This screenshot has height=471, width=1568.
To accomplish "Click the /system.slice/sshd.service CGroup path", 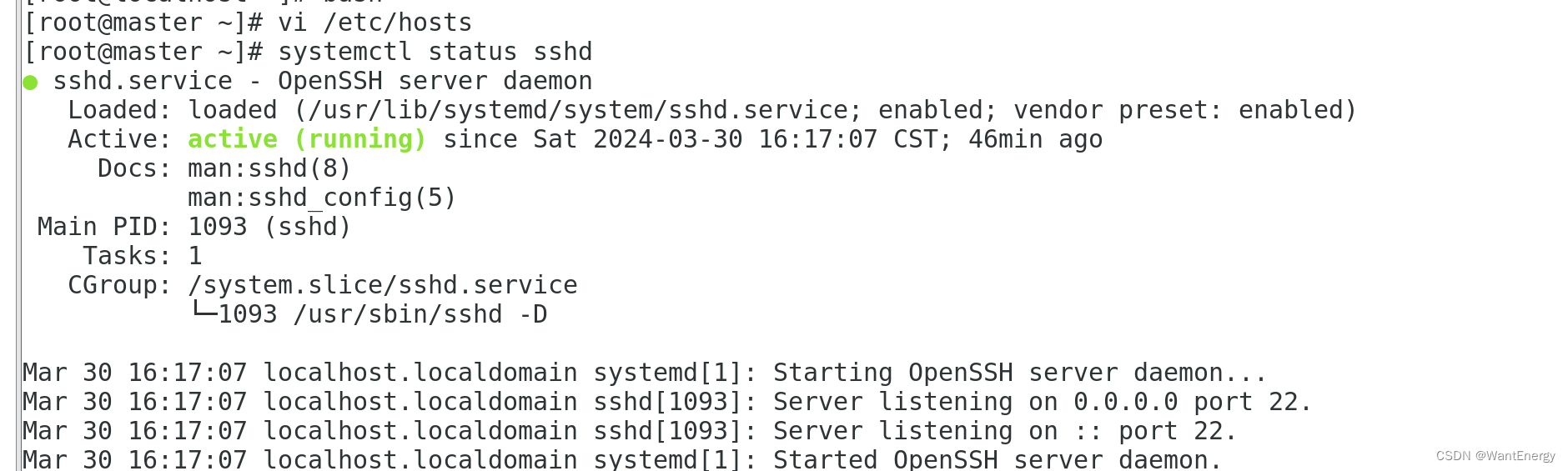I will (382, 285).
